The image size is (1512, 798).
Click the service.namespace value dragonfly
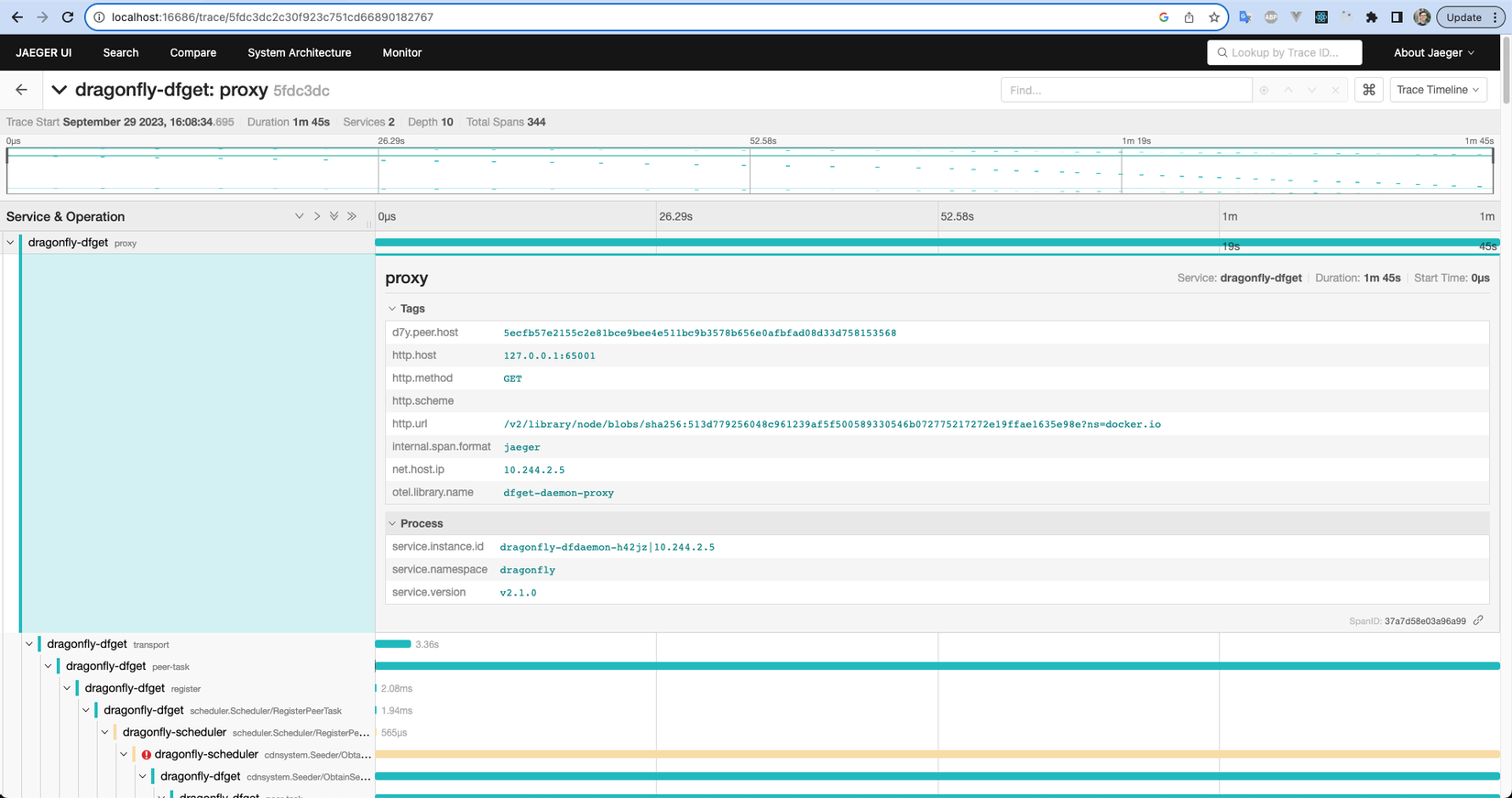pos(527,570)
